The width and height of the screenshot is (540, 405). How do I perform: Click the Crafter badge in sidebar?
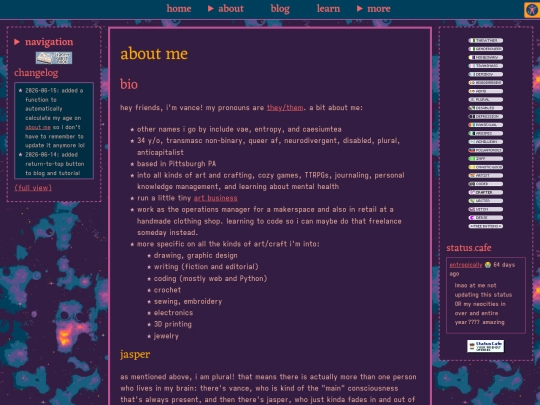(486, 193)
